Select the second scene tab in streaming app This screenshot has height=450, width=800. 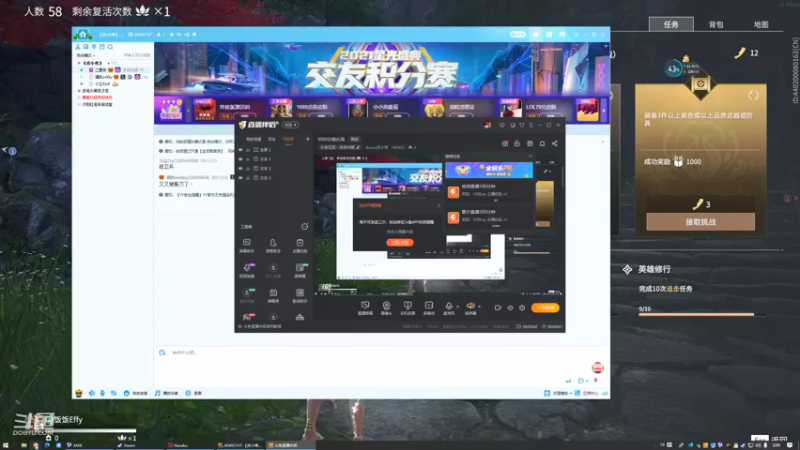click(272, 139)
